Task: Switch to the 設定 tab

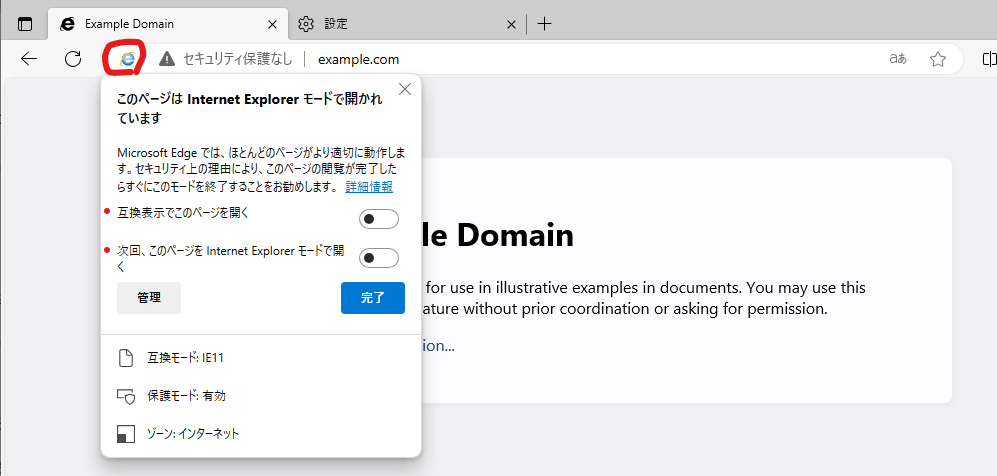Action: (x=408, y=24)
